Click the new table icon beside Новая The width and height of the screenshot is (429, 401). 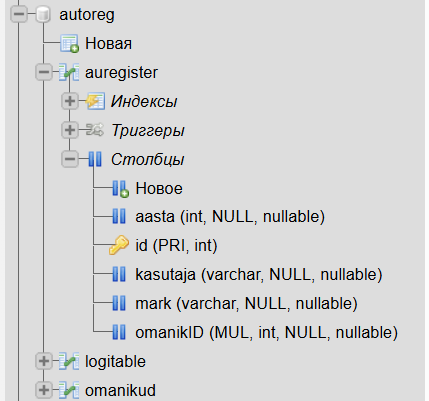click(x=69, y=43)
